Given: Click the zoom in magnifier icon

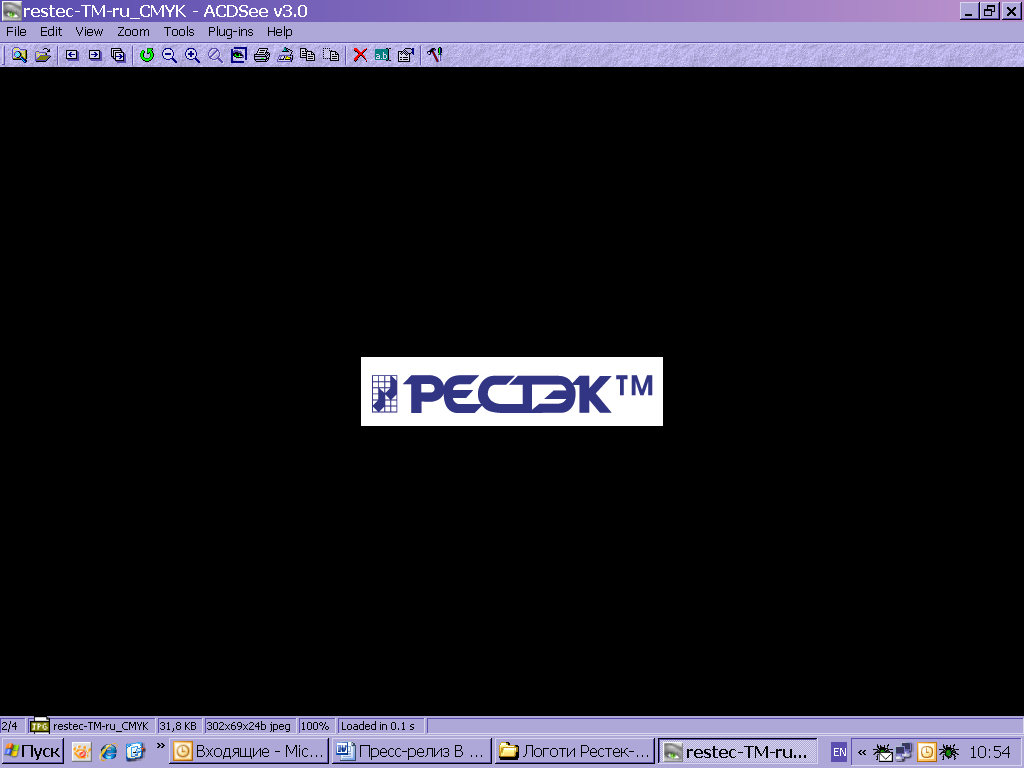Looking at the screenshot, I should click(192, 56).
